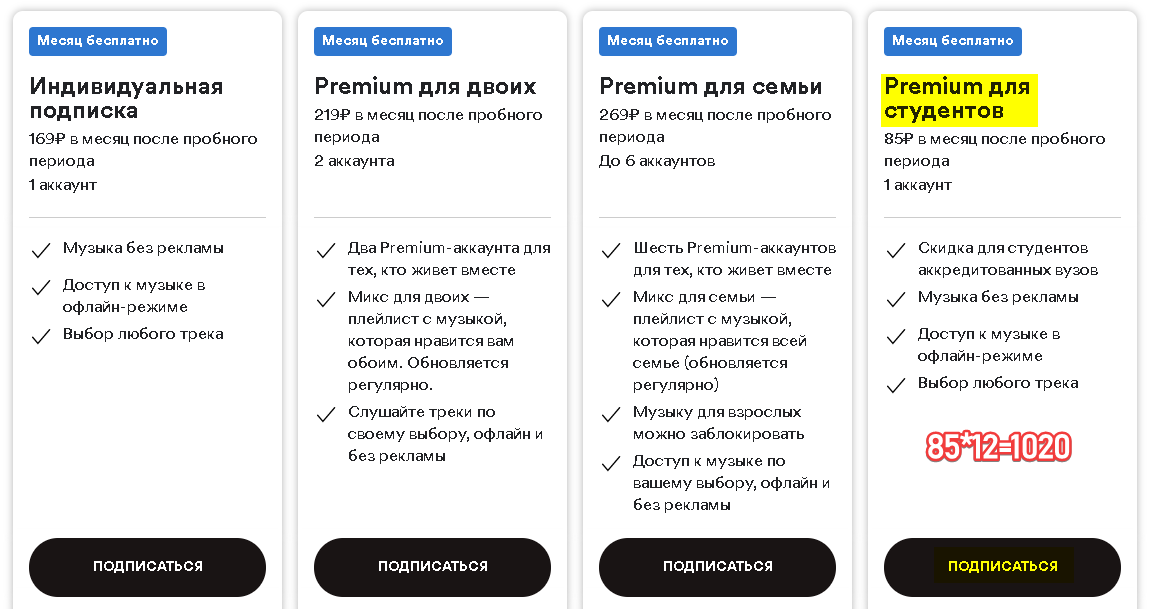Click checkmark next to "Два Premium-аккаунта" feature
The width and height of the screenshot is (1156, 609).
pos(326,250)
